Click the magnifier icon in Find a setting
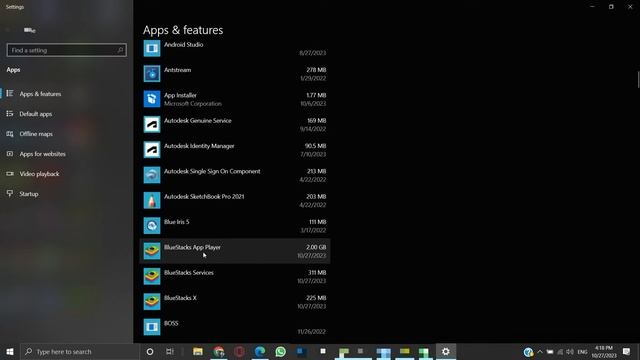Viewport: 640px width, 360px height. [x=120, y=50]
